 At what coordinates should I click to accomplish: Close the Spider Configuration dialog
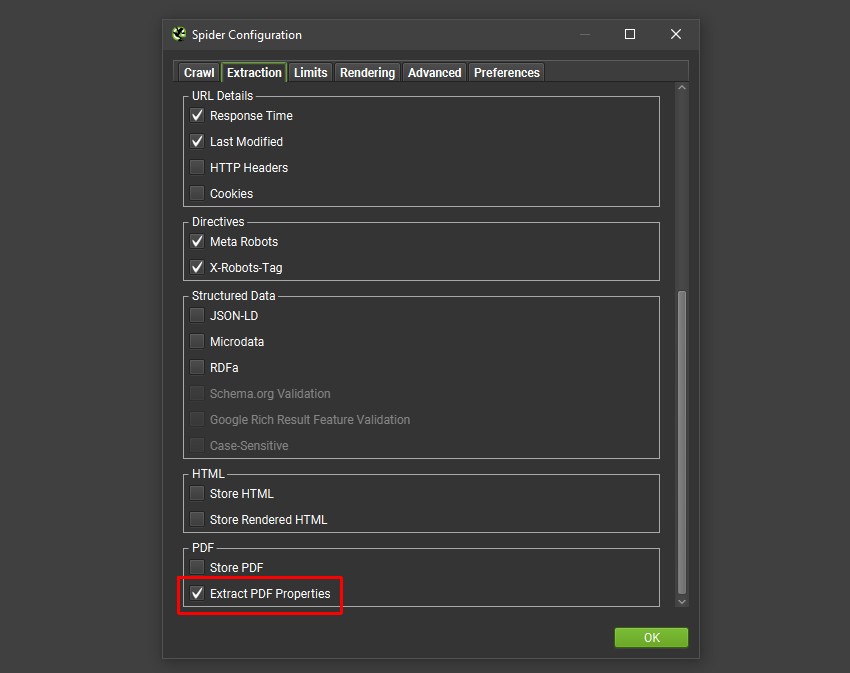click(675, 34)
